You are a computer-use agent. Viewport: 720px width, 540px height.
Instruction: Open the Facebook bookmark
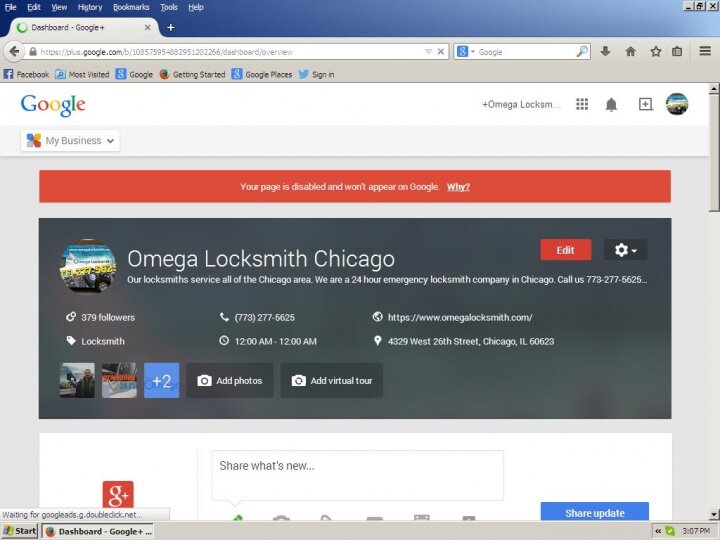(26, 74)
